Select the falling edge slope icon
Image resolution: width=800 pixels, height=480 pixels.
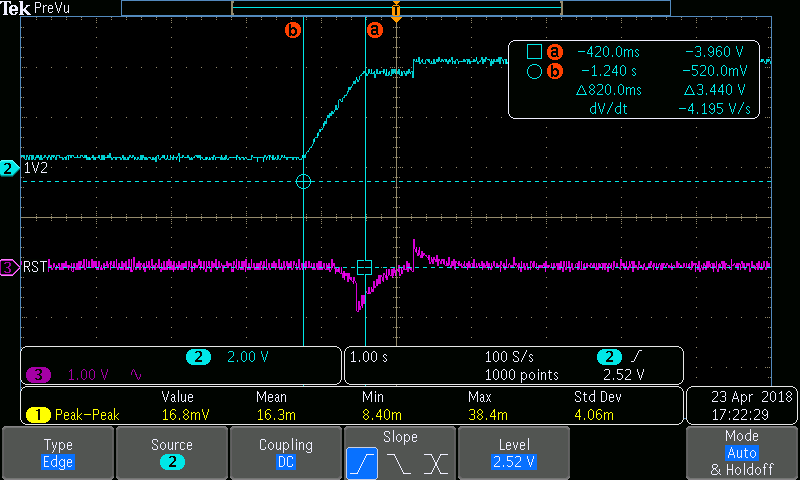pos(398,464)
